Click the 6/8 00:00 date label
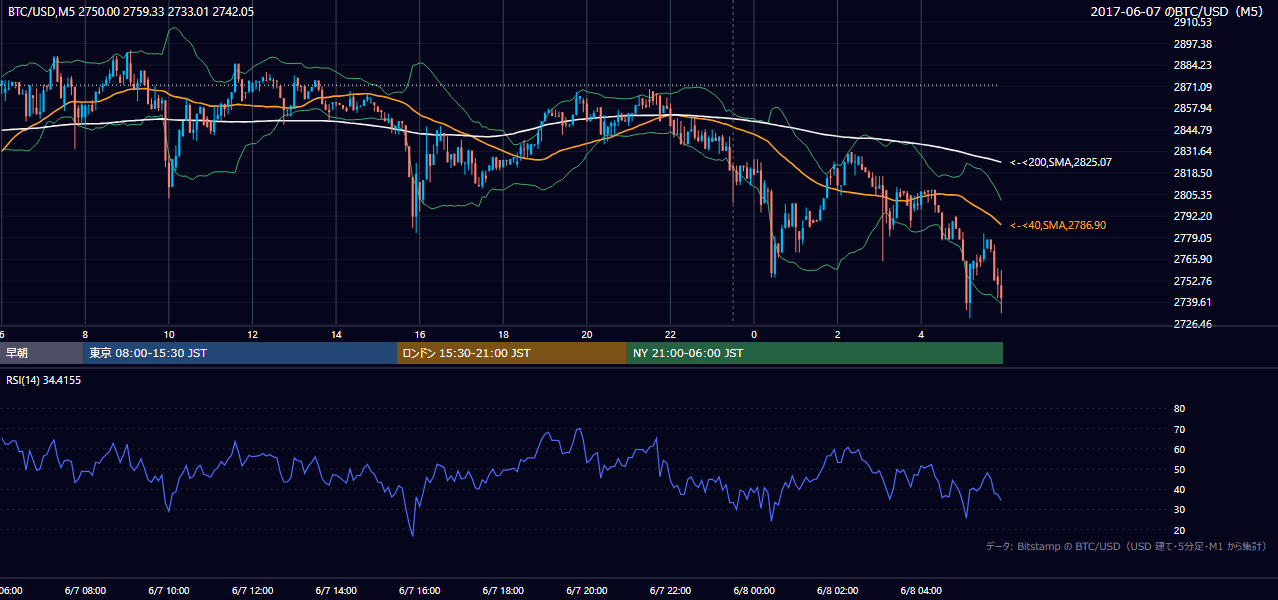This screenshot has height=600, width=1278. coord(753,591)
